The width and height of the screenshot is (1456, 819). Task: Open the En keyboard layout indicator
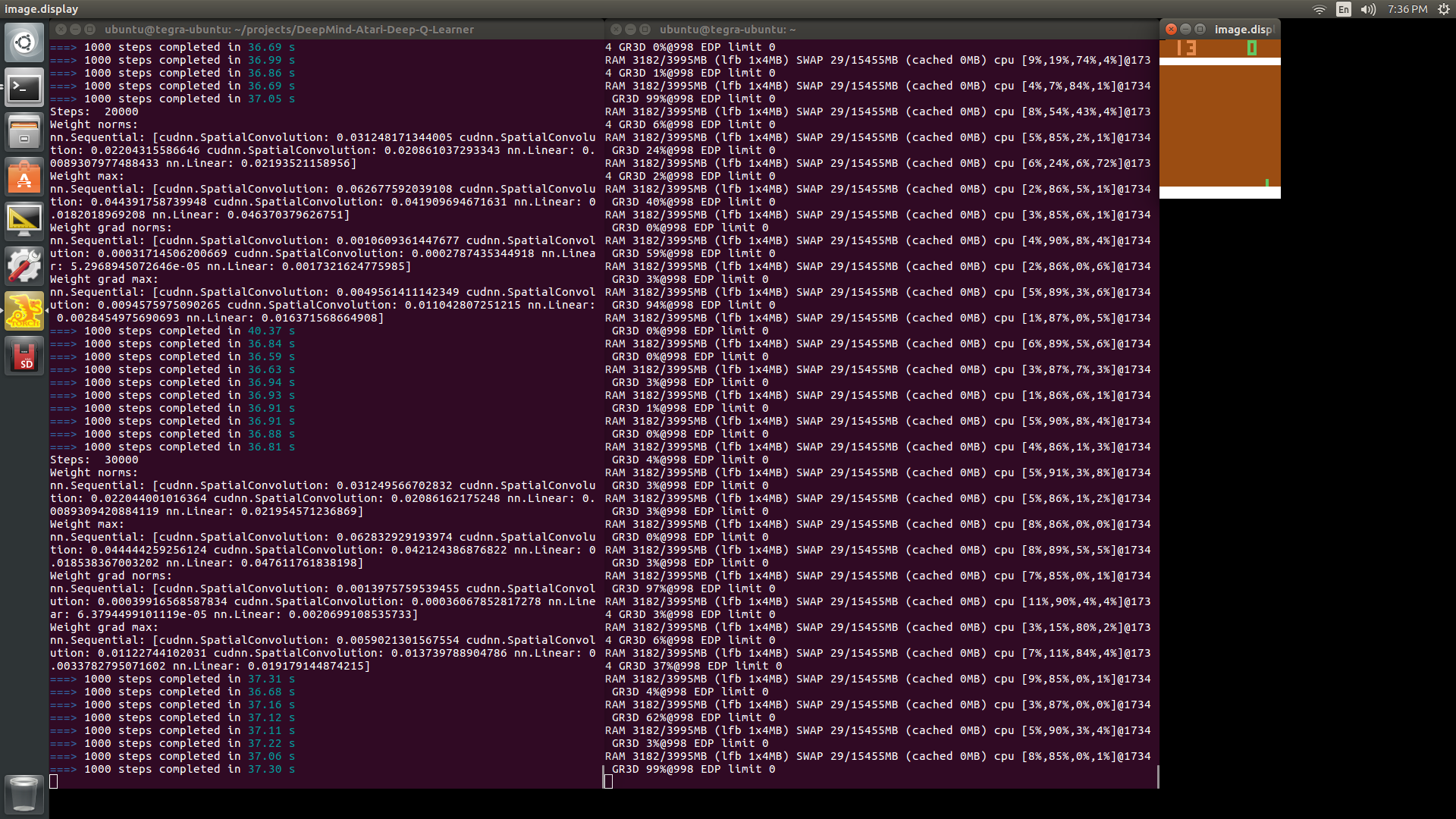click(x=1344, y=9)
